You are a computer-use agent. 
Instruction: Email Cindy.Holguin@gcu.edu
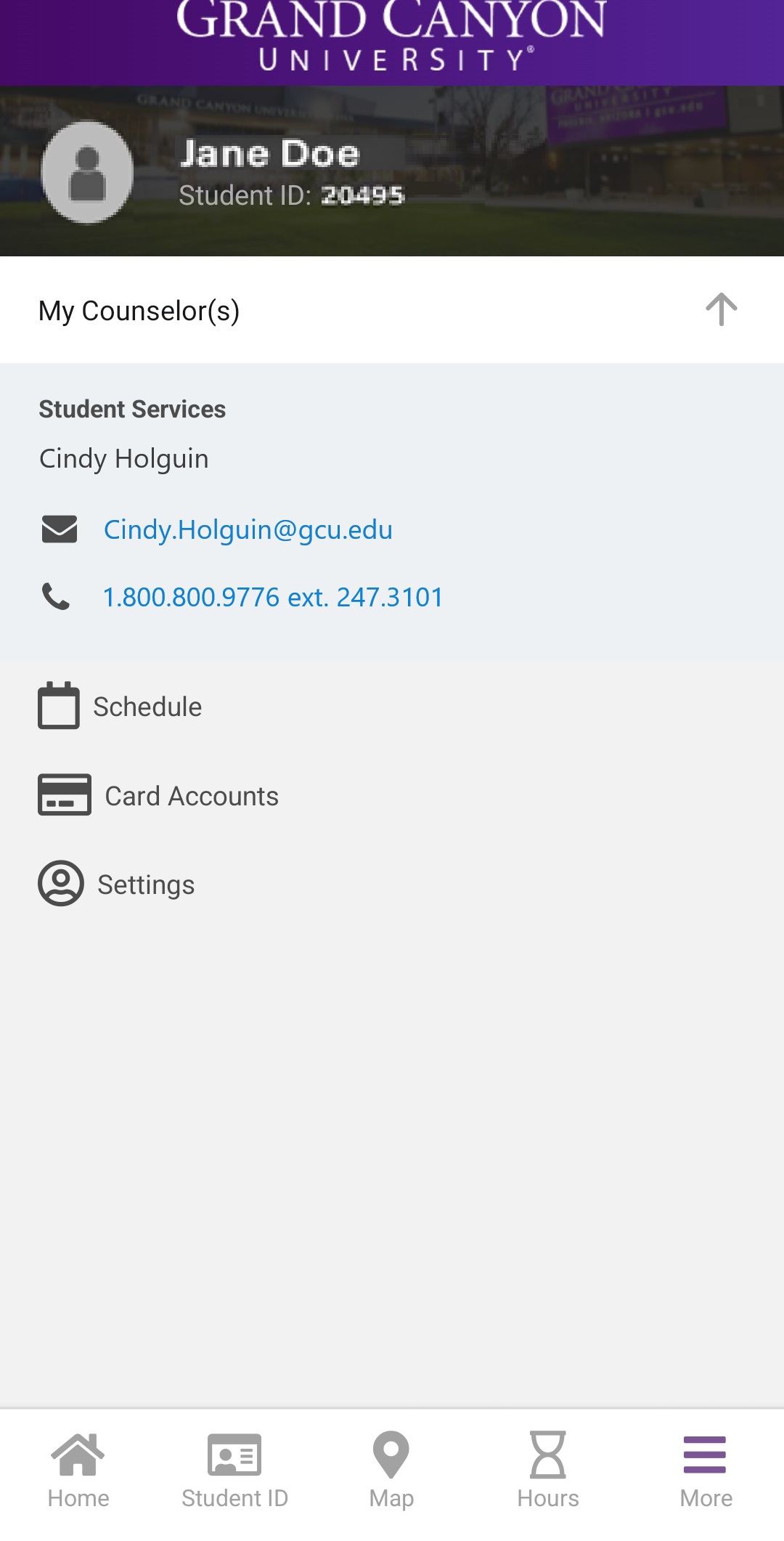click(x=248, y=530)
